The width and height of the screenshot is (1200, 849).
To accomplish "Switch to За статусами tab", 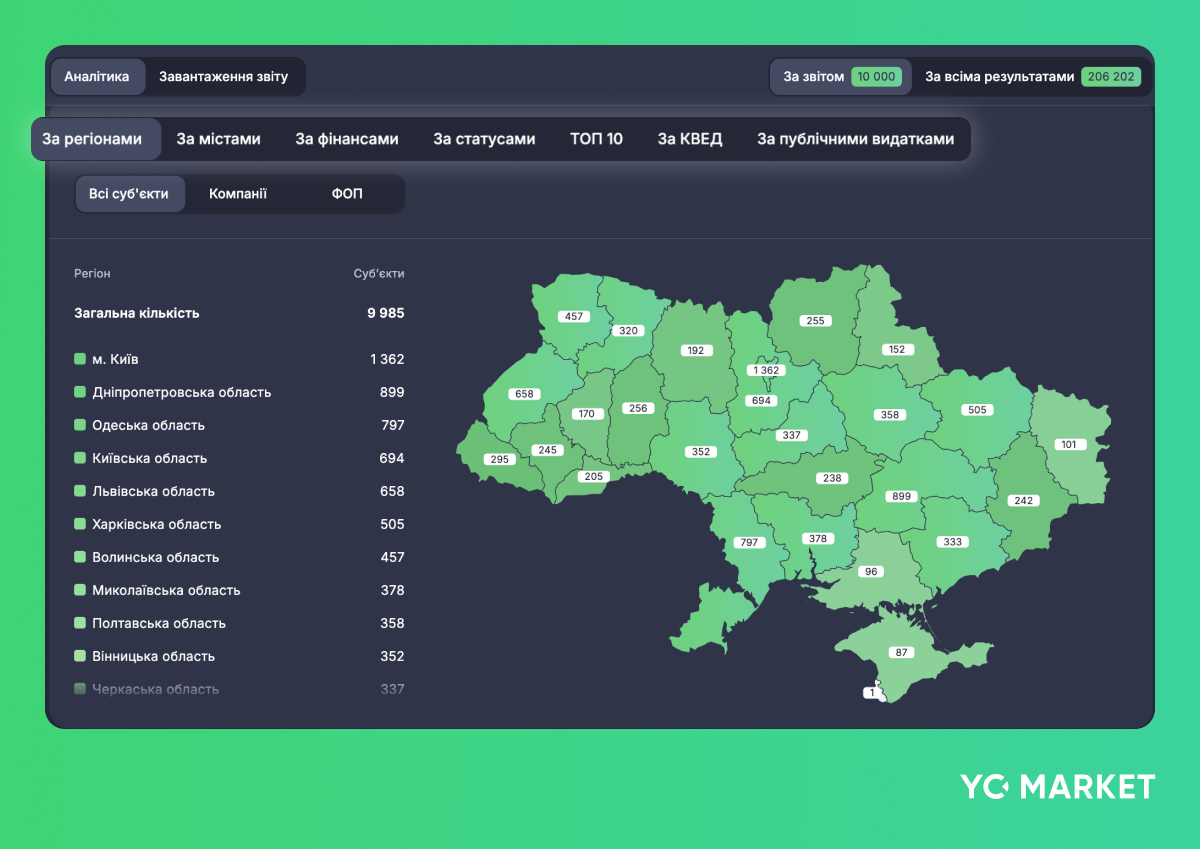I will (484, 139).
